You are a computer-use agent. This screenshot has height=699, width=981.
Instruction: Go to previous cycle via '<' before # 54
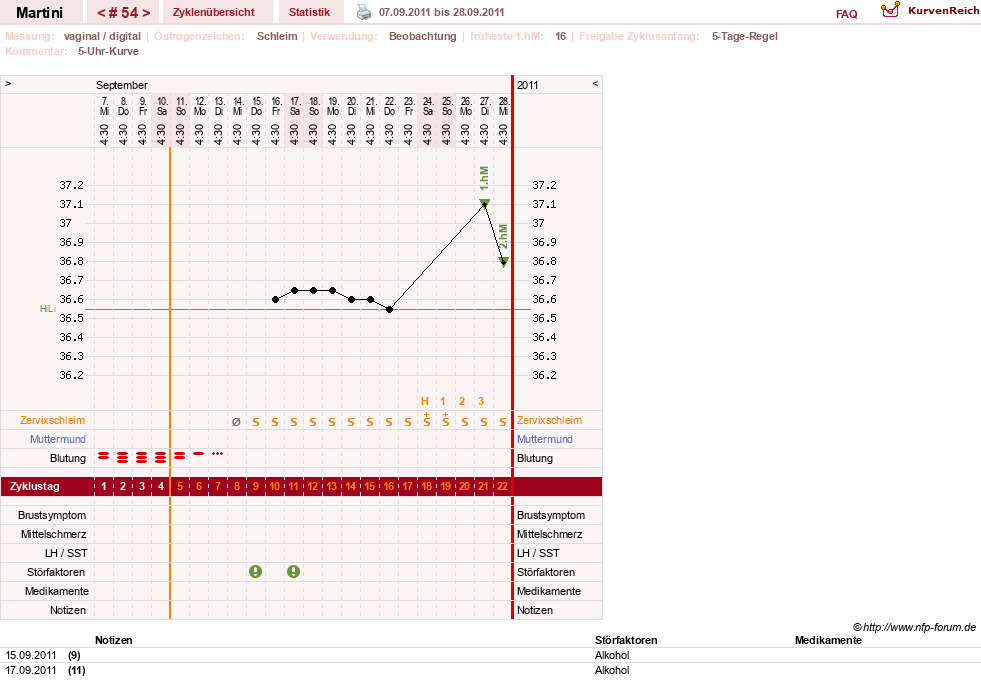point(101,13)
